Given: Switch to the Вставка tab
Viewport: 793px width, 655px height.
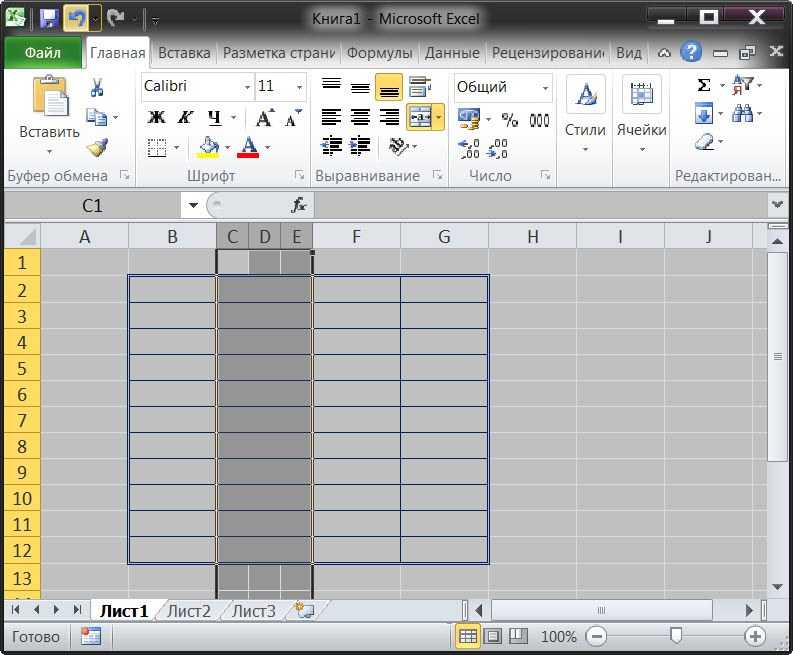Looking at the screenshot, I should tap(184, 53).
